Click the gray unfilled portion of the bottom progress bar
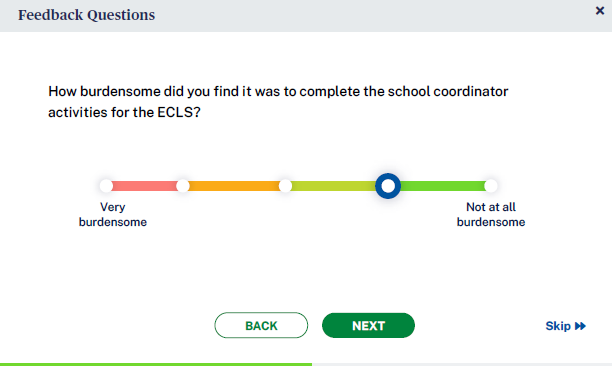This screenshot has width=612, height=366. point(462,364)
